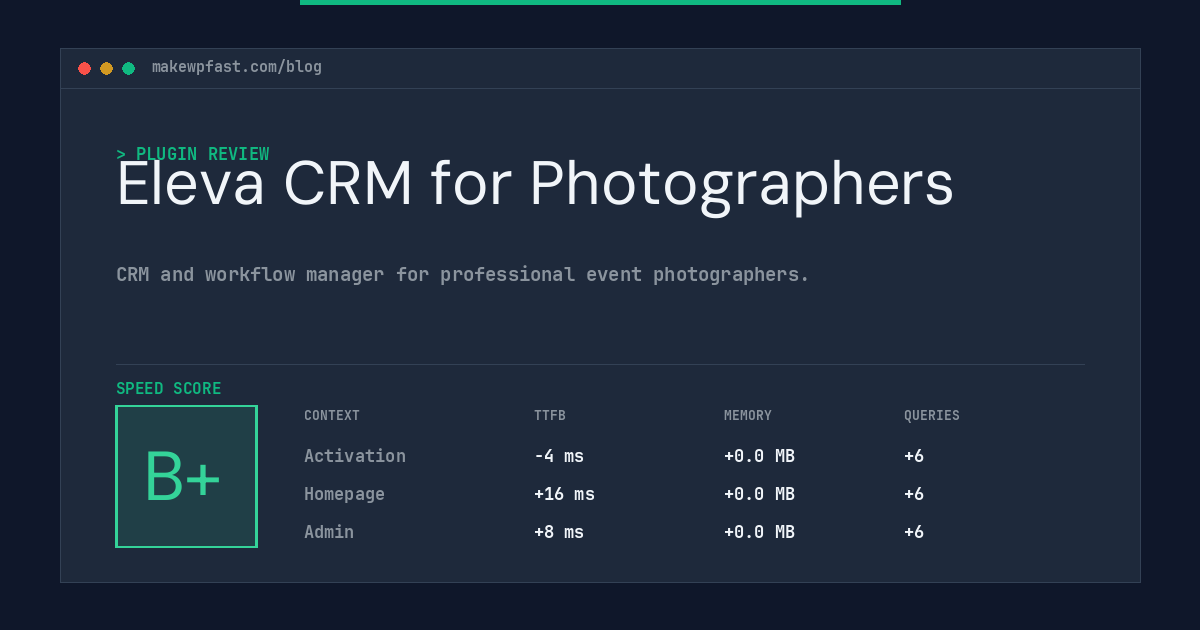Click the green window dot
The image size is (1200, 630).
(x=128, y=68)
